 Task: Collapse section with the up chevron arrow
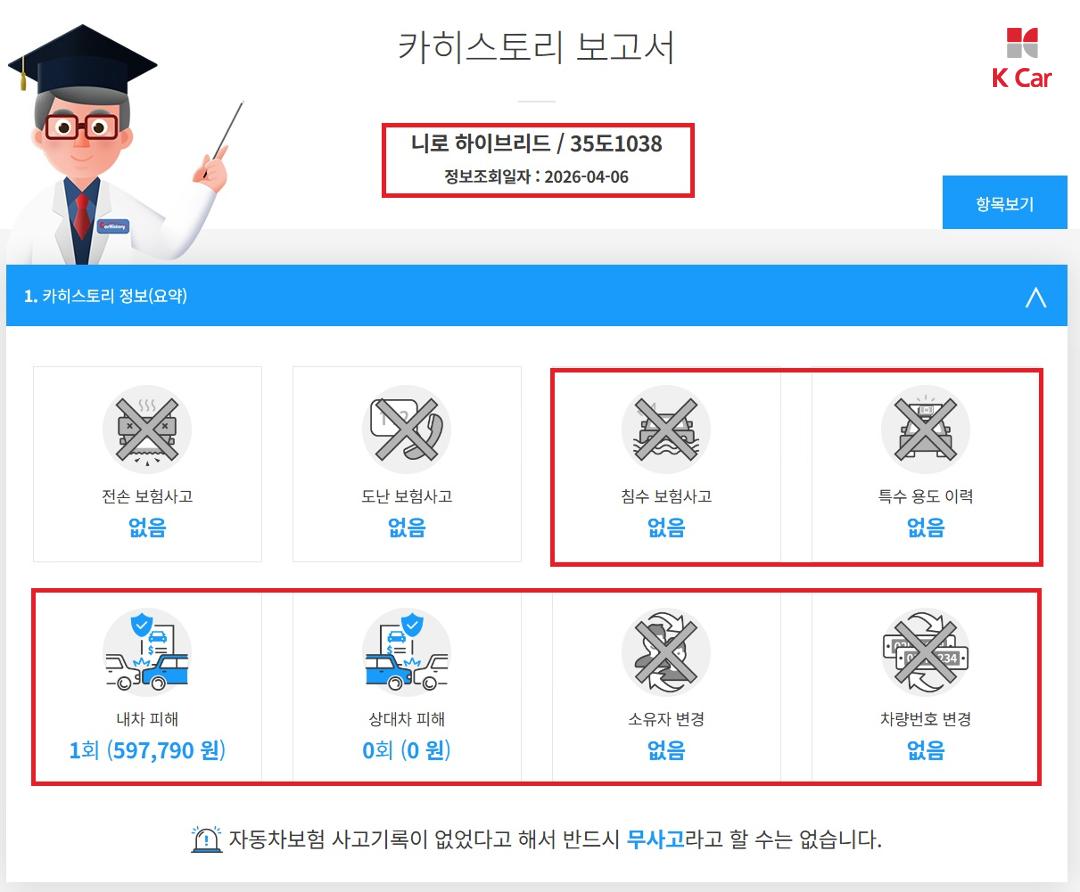coord(1035,297)
